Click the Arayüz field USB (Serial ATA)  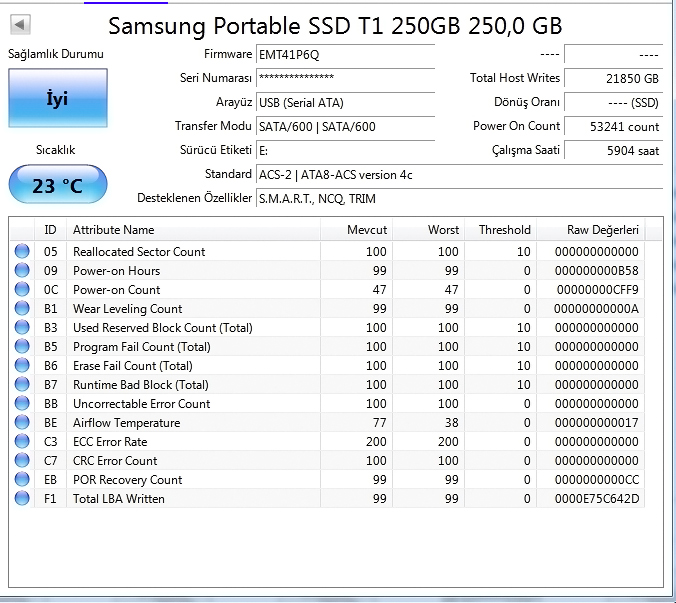click(x=345, y=103)
